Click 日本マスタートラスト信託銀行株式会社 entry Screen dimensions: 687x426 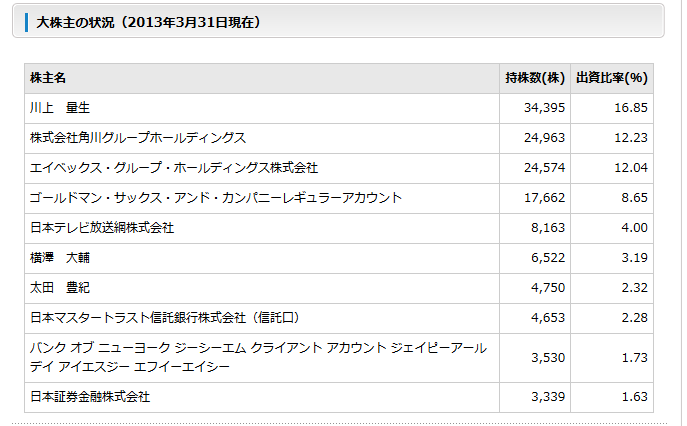point(165,318)
